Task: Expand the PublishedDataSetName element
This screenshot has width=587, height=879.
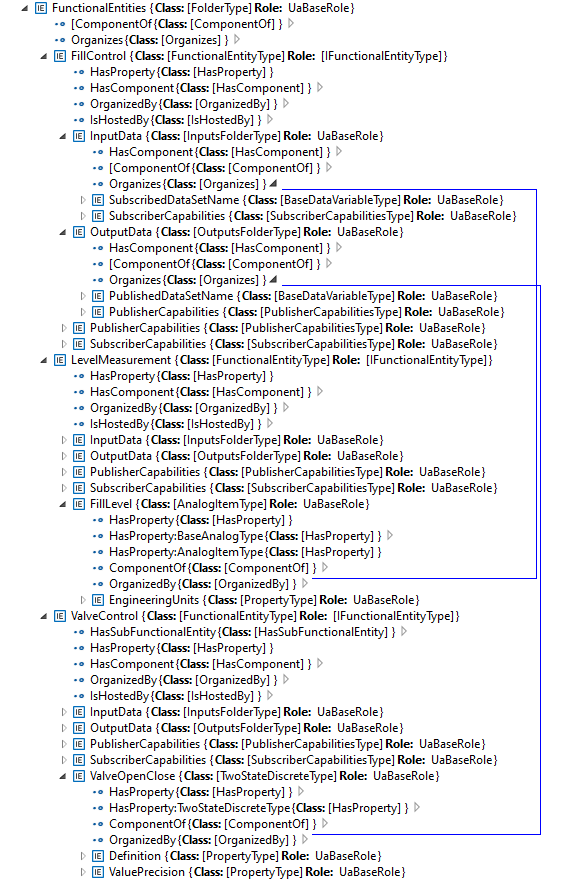Action: point(83,296)
